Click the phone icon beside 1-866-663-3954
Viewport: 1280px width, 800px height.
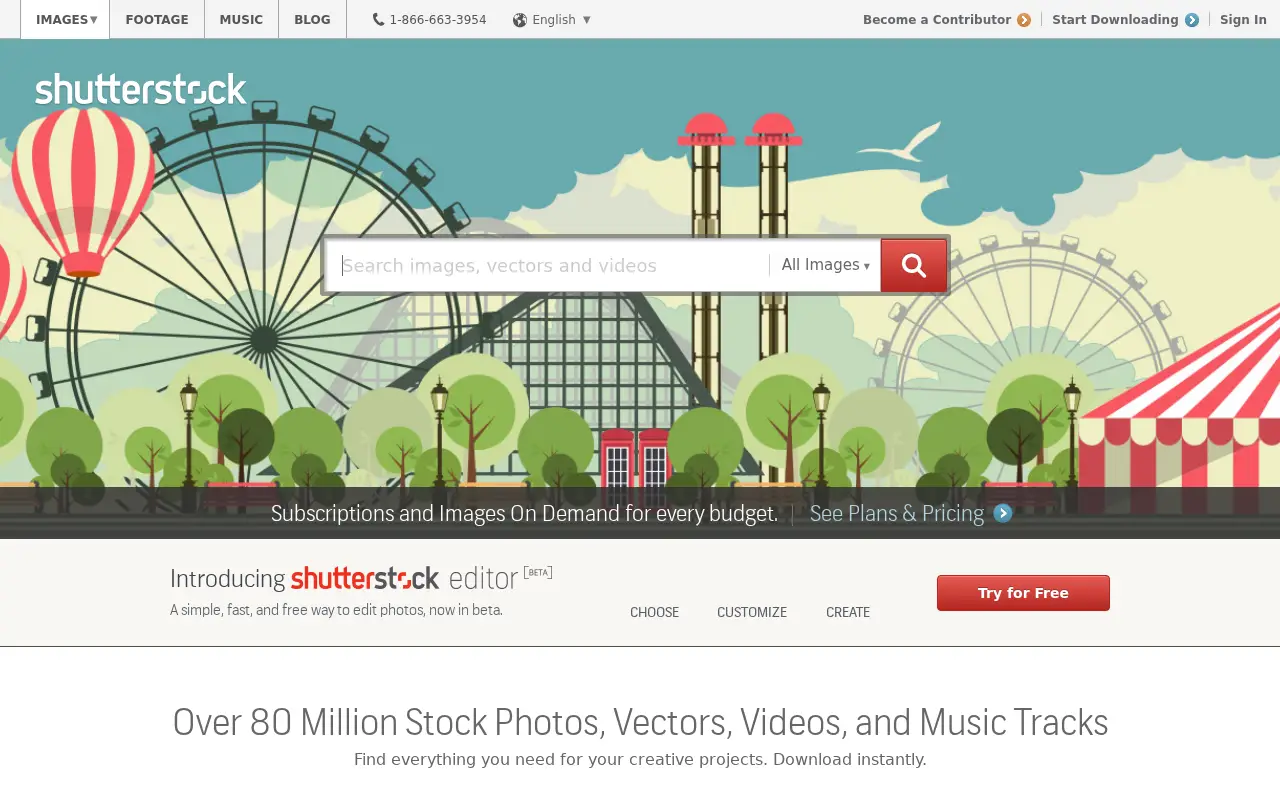[x=378, y=19]
